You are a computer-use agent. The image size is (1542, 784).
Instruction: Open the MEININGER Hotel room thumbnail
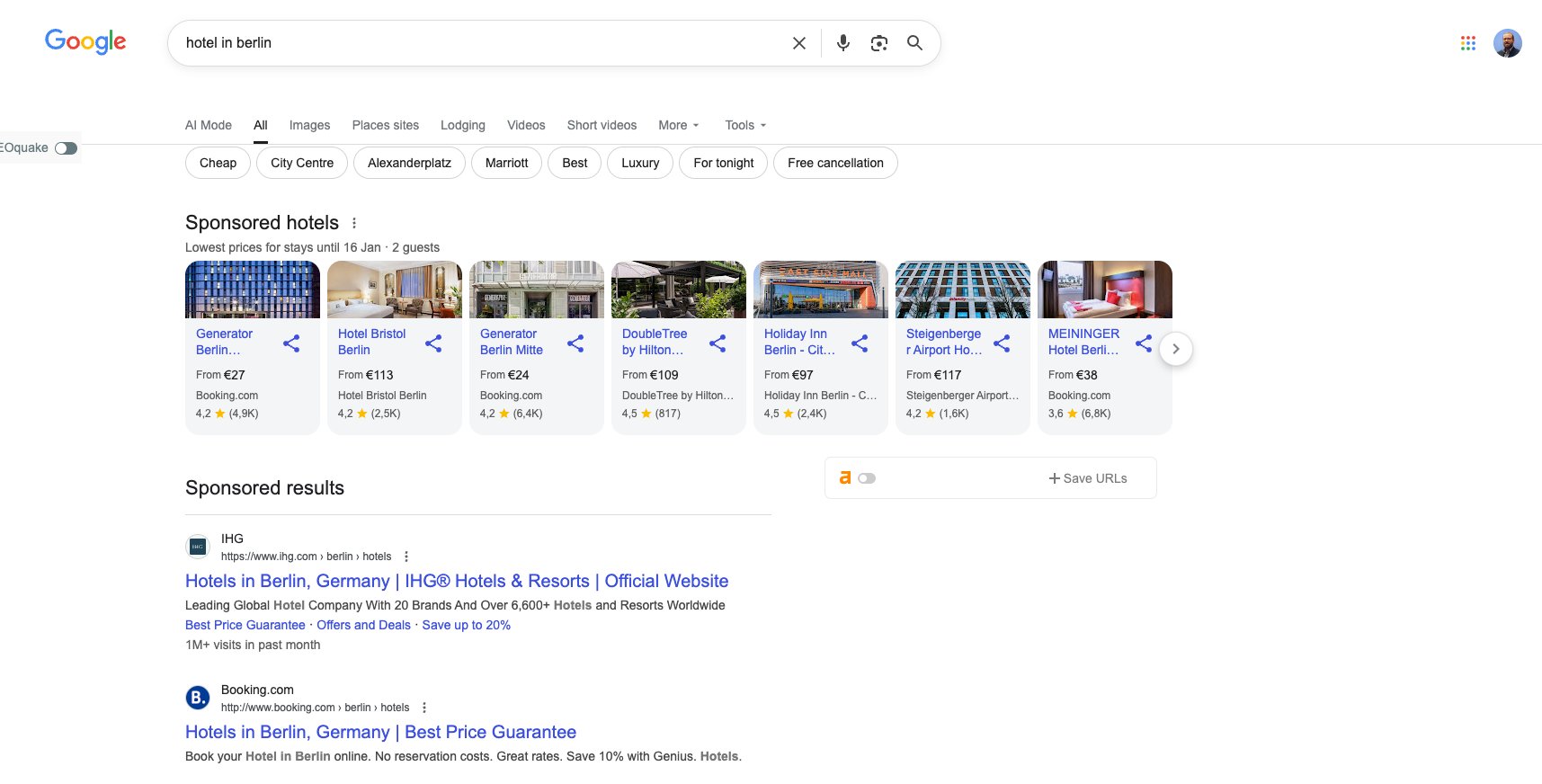[x=1104, y=290]
